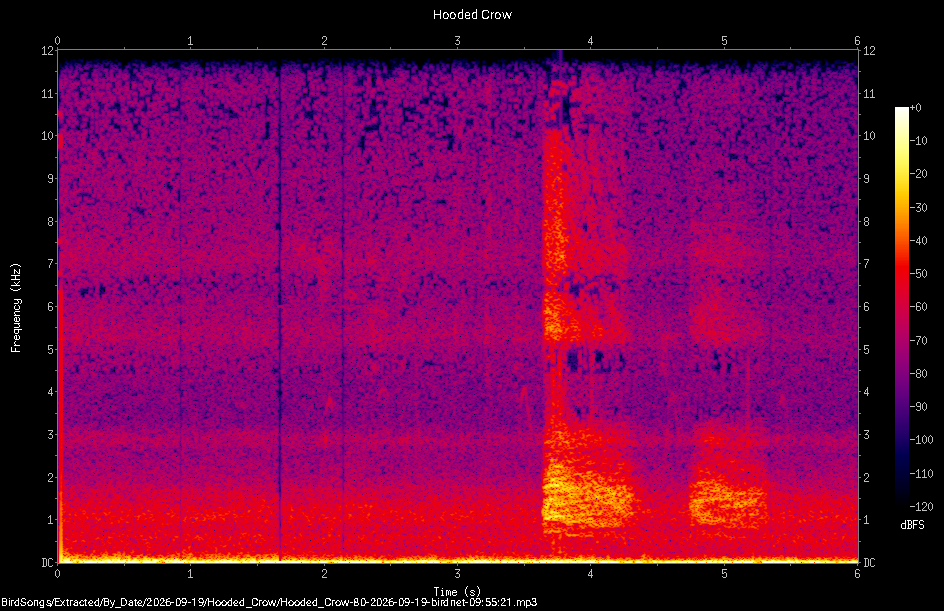The height and width of the screenshot is (611, 944).
Task: Click the "4" second tick on the bottom time axis
Action: 591,574
